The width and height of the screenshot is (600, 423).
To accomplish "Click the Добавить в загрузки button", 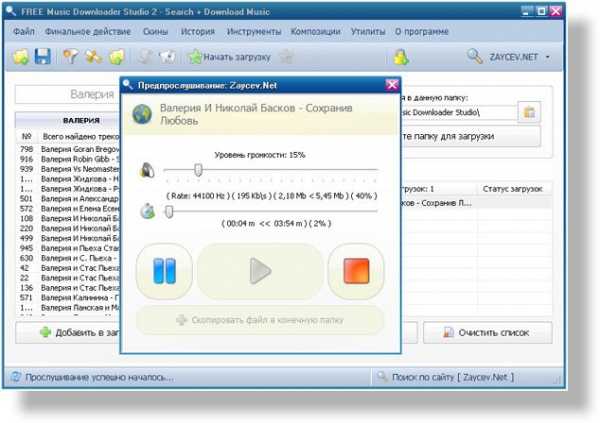I will coord(68,333).
